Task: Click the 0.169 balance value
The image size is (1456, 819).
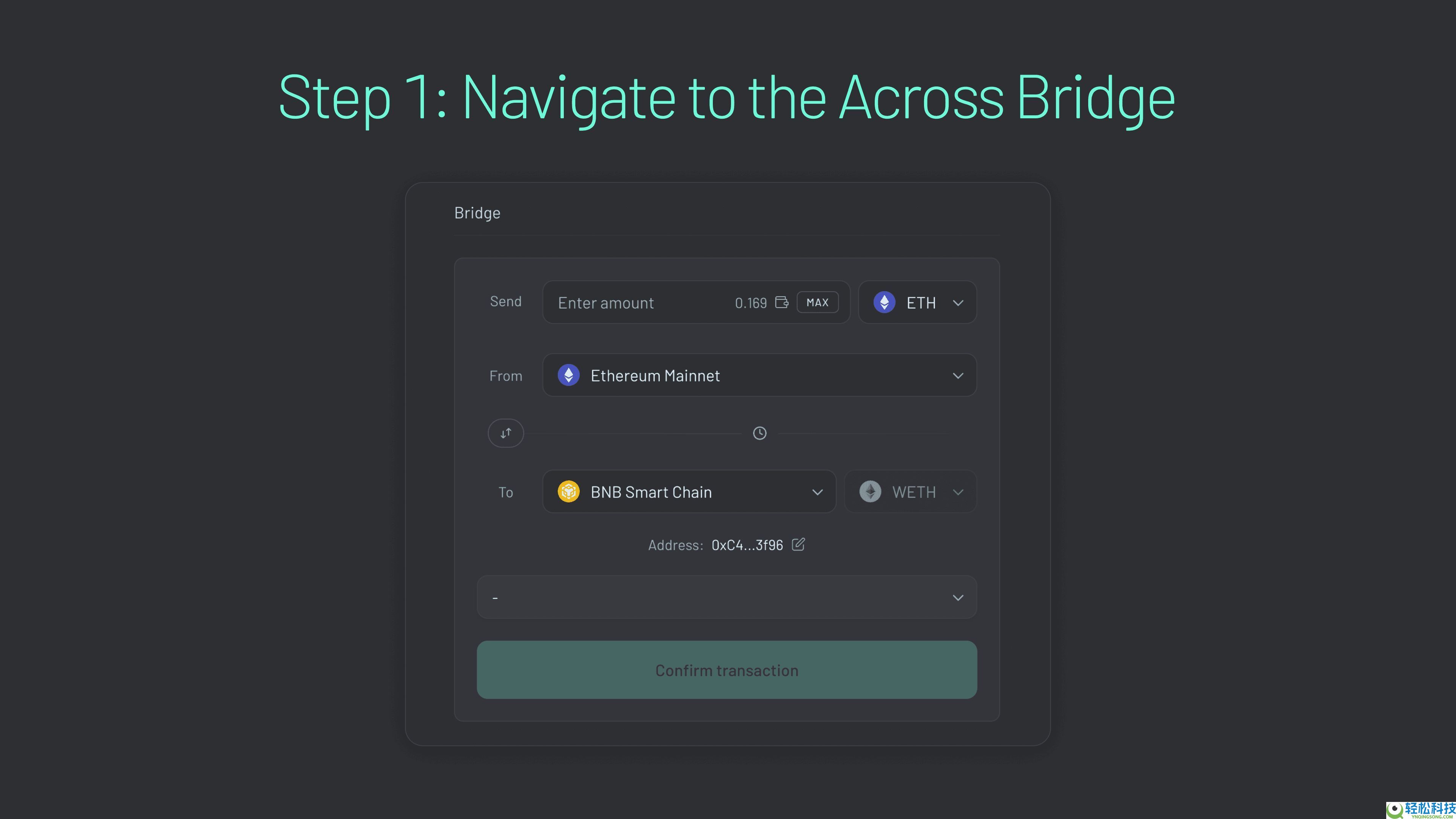Action: (x=751, y=303)
